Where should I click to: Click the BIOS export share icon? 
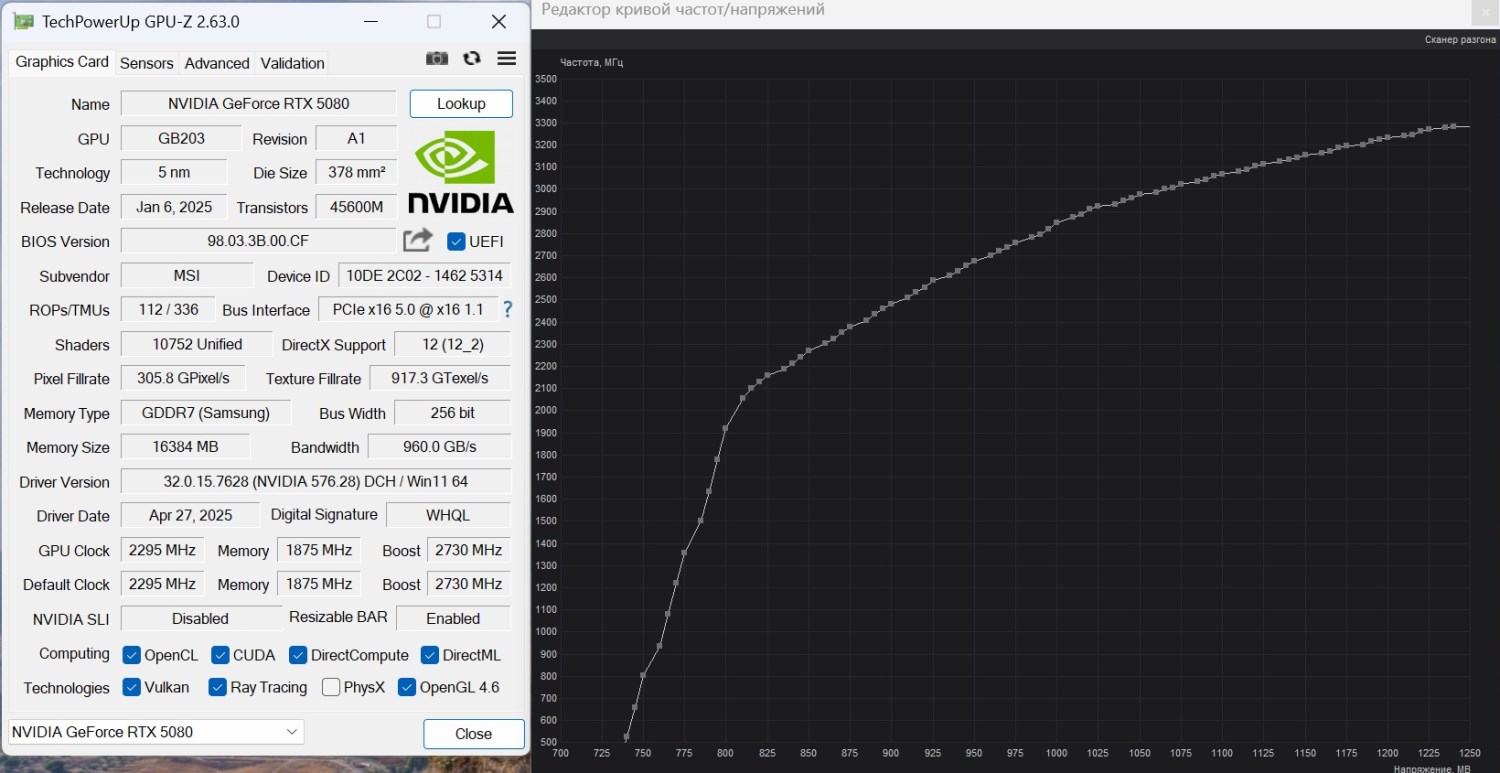(418, 240)
